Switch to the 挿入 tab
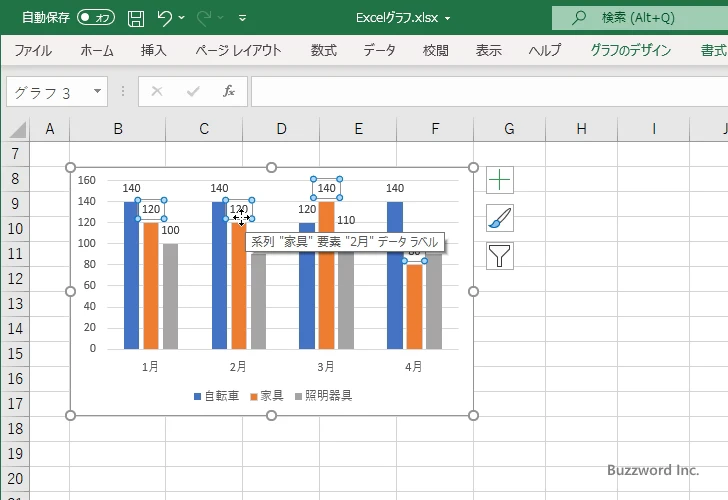The width and height of the screenshot is (728, 500). 154,50
